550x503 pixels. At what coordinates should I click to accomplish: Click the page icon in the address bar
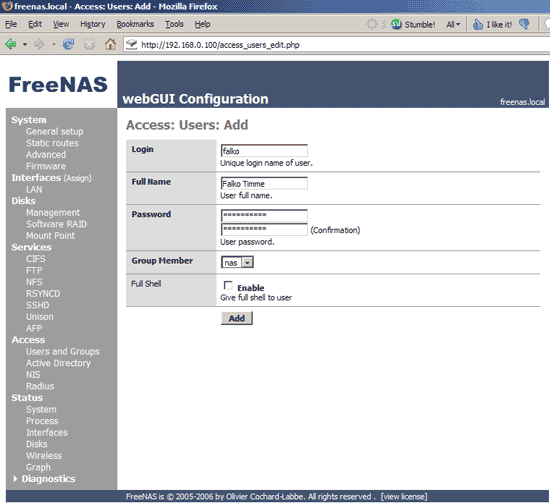[x=132, y=44]
